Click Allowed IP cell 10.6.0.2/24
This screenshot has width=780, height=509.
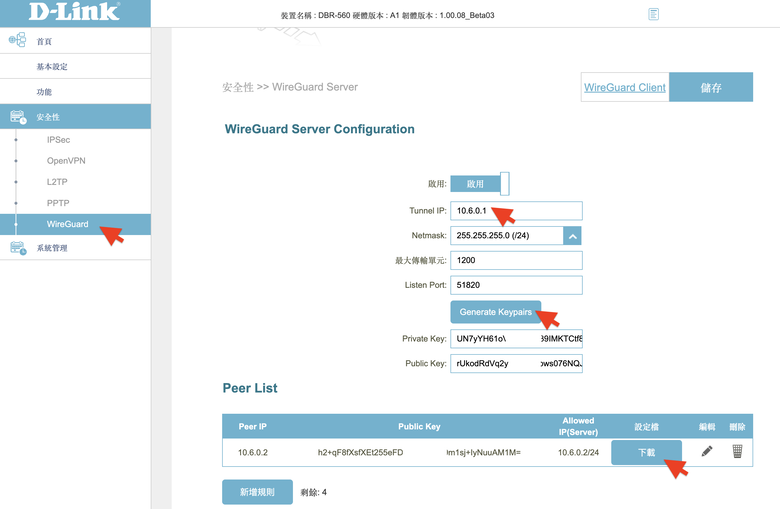pos(578,452)
